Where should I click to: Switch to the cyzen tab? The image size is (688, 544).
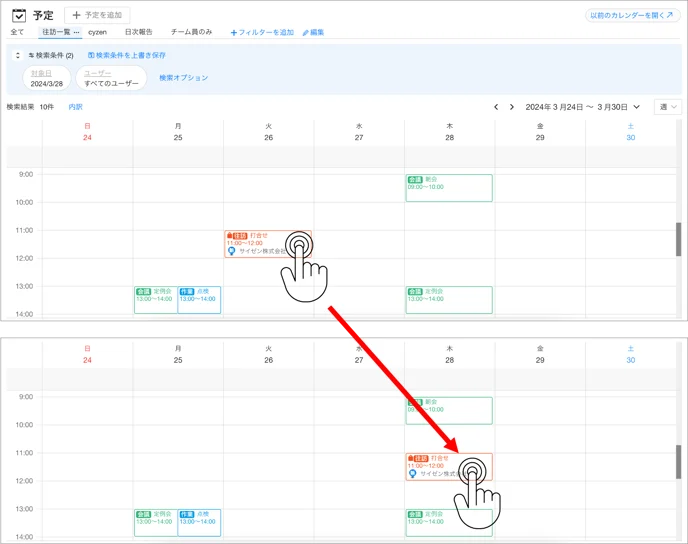97,32
